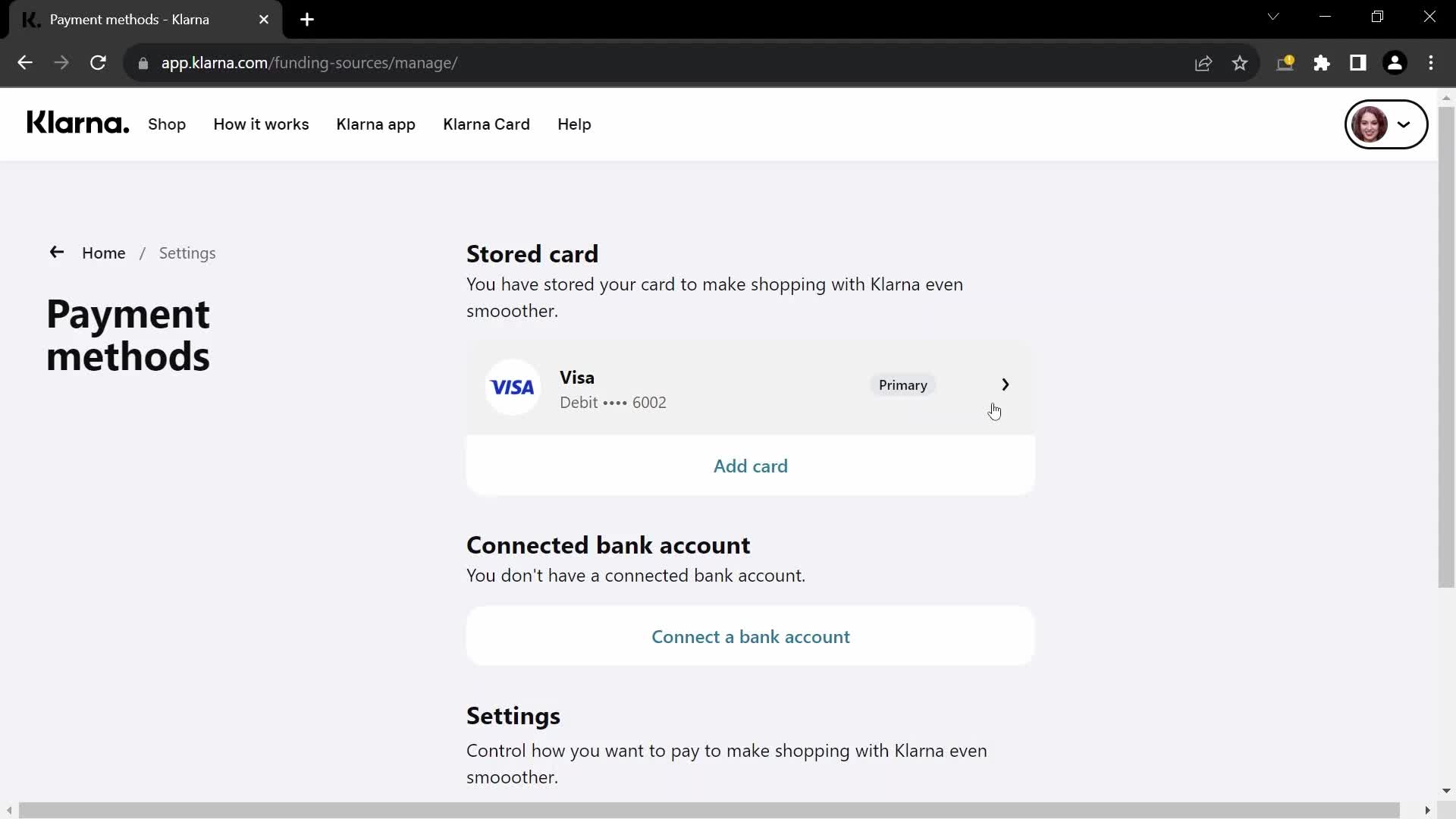Go back using browser back arrow

[x=24, y=63]
